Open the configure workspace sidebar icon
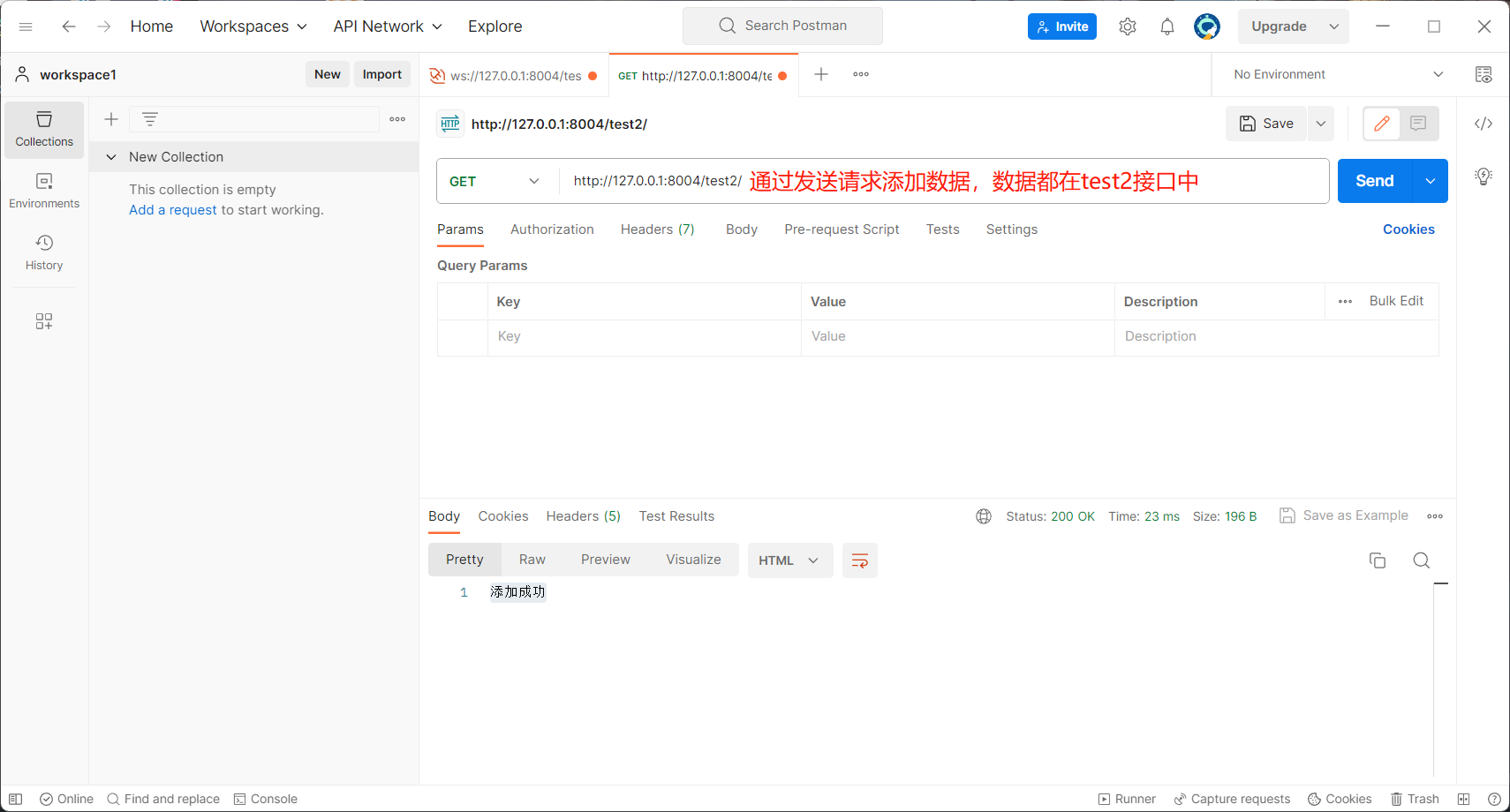This screenshot has width=1510, height=812. coord(44,321)
